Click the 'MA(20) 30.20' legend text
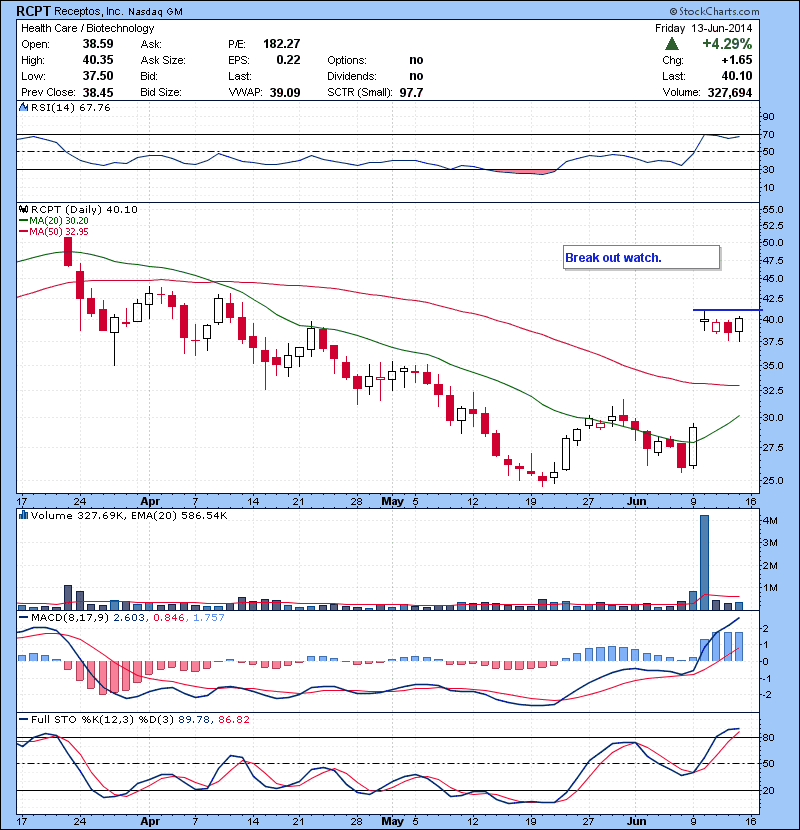Image resolution: width=800 pixels, height=830 pixels. pos(59,221)
